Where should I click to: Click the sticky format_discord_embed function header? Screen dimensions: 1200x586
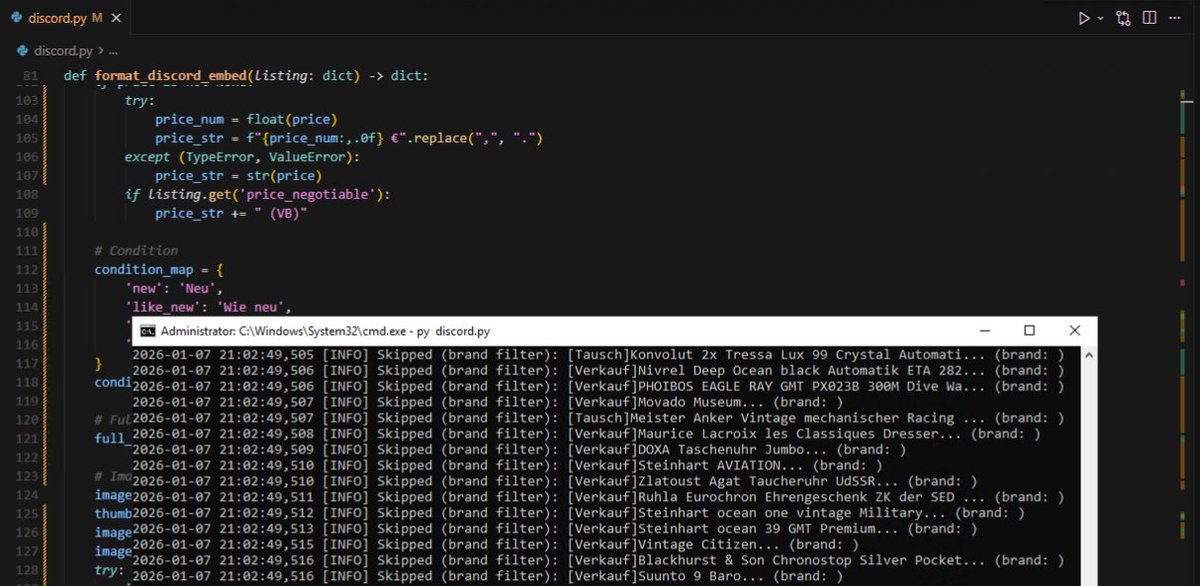(246, 76)
